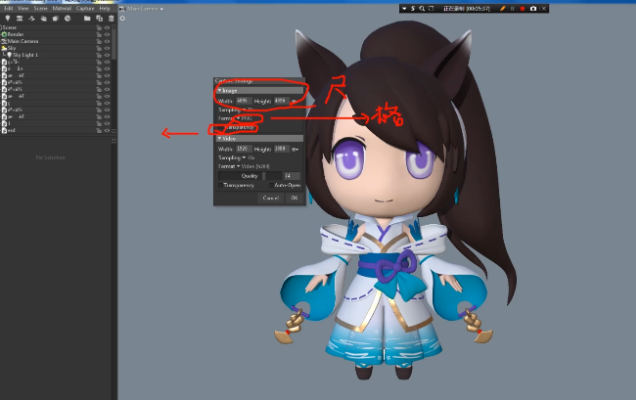Hide the Main Camera with eye icon
This screenshot has width=636, height=400.
(x=107, y=40)
